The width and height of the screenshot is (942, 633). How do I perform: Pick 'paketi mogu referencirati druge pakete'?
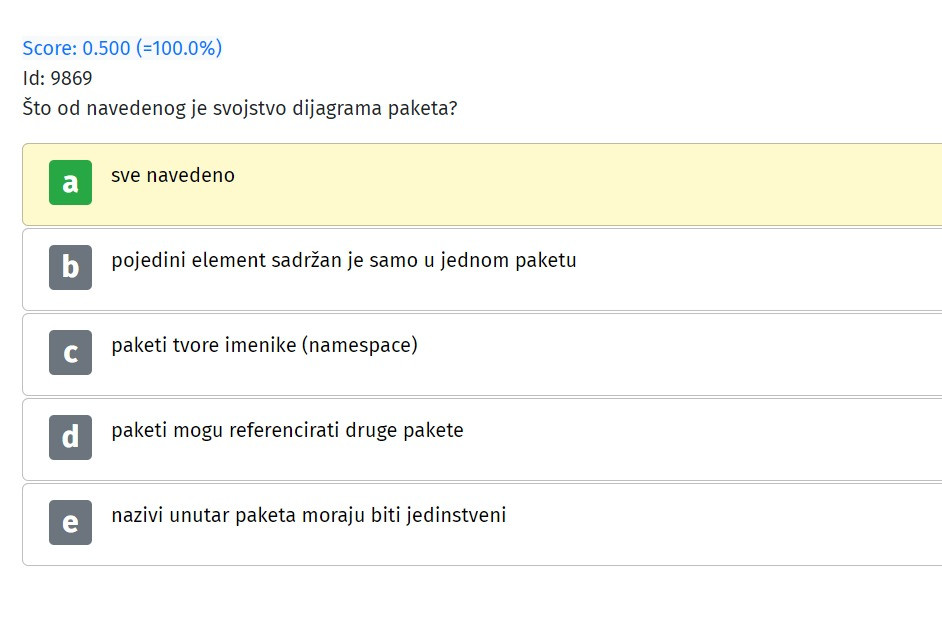coord(287,431)
